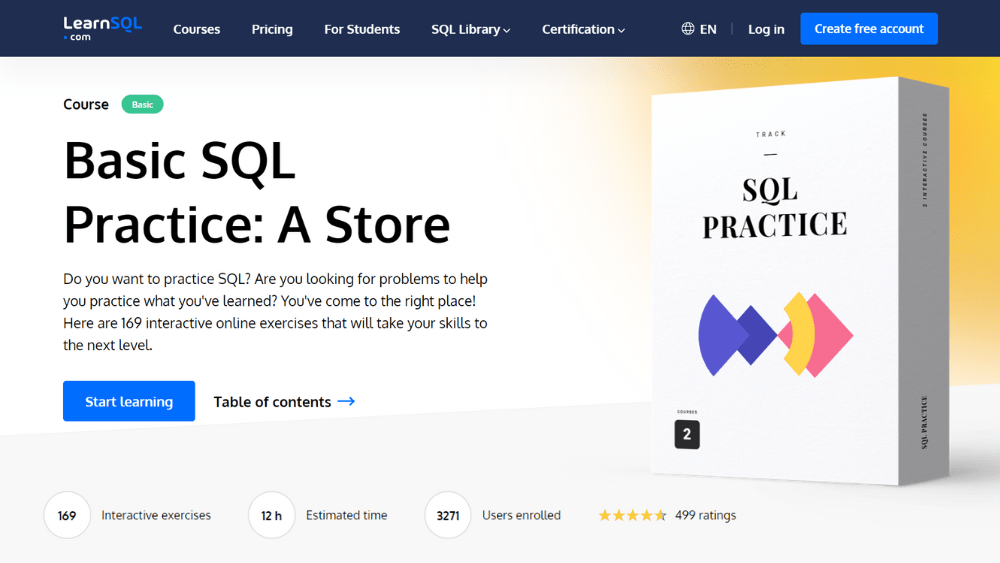
Task: Click the green Basic badge
Action: (142, 105)
